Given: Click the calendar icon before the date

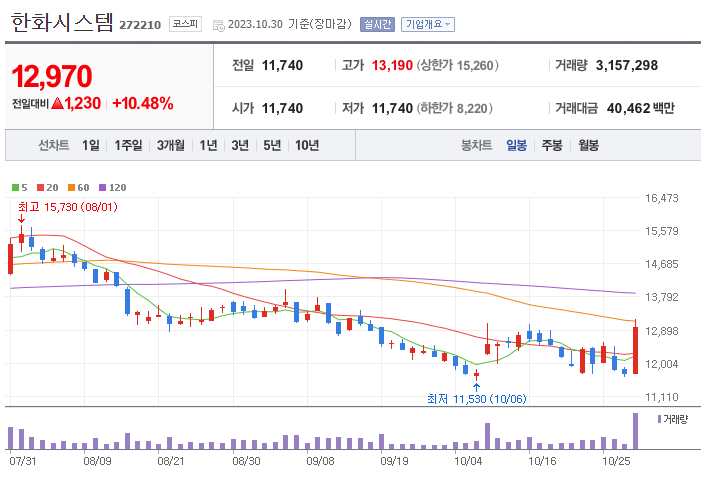Looking at the screenshot, I should (219, 25).
